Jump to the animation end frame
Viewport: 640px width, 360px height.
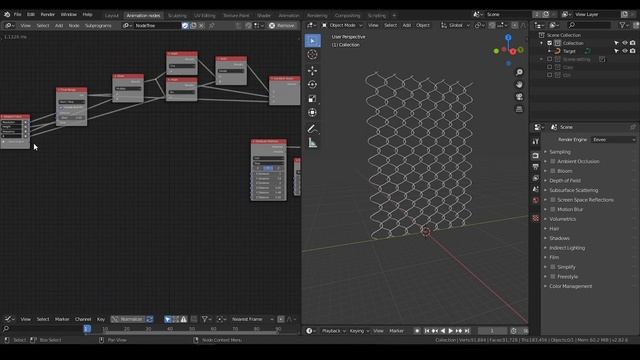point(467,331)
